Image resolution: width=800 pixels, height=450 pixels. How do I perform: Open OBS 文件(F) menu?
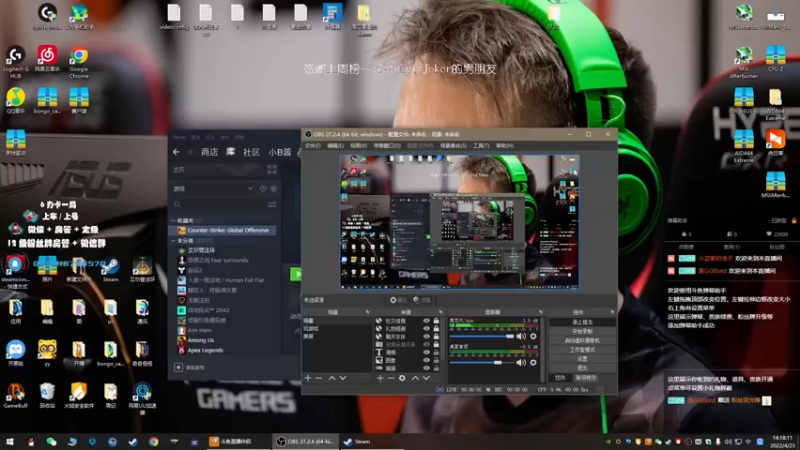click(313, 146)
